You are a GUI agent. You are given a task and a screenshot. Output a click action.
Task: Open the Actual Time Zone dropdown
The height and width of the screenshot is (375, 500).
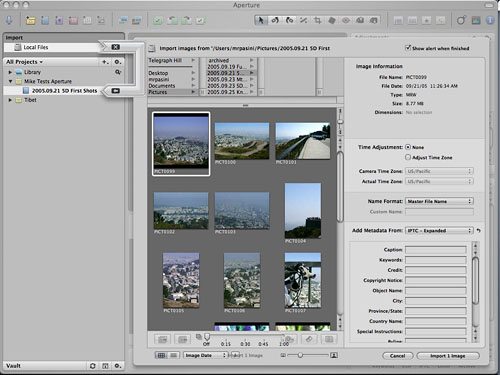pyautogui.click(x=439, y=182)
